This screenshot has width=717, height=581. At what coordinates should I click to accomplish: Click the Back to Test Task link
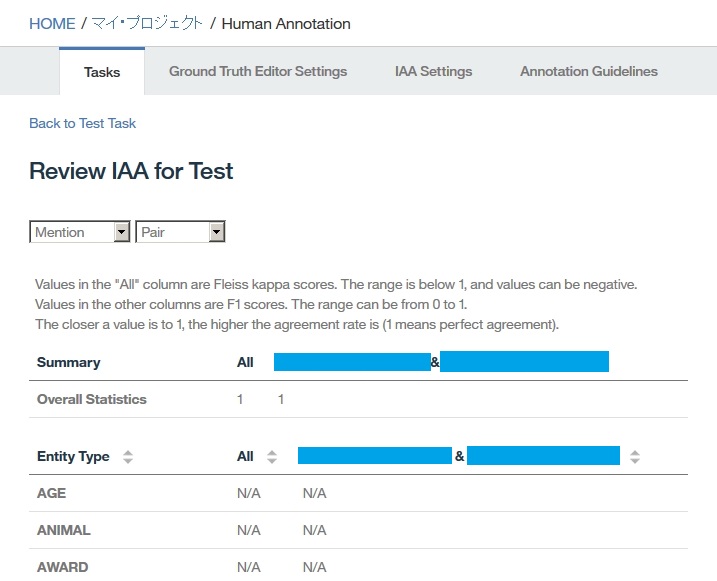click(82, 123)
